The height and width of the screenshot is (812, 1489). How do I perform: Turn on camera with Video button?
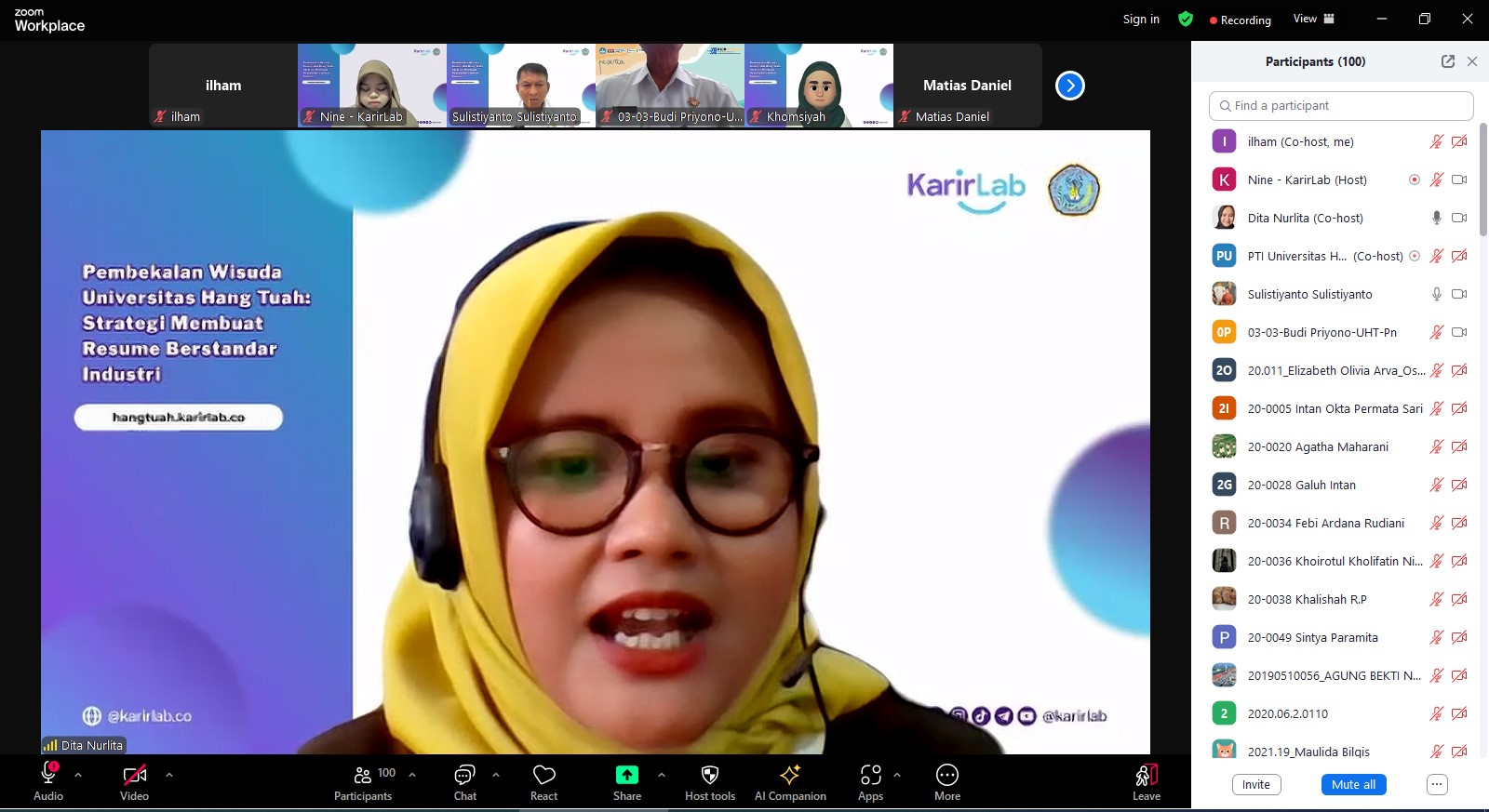coord(134,781)
